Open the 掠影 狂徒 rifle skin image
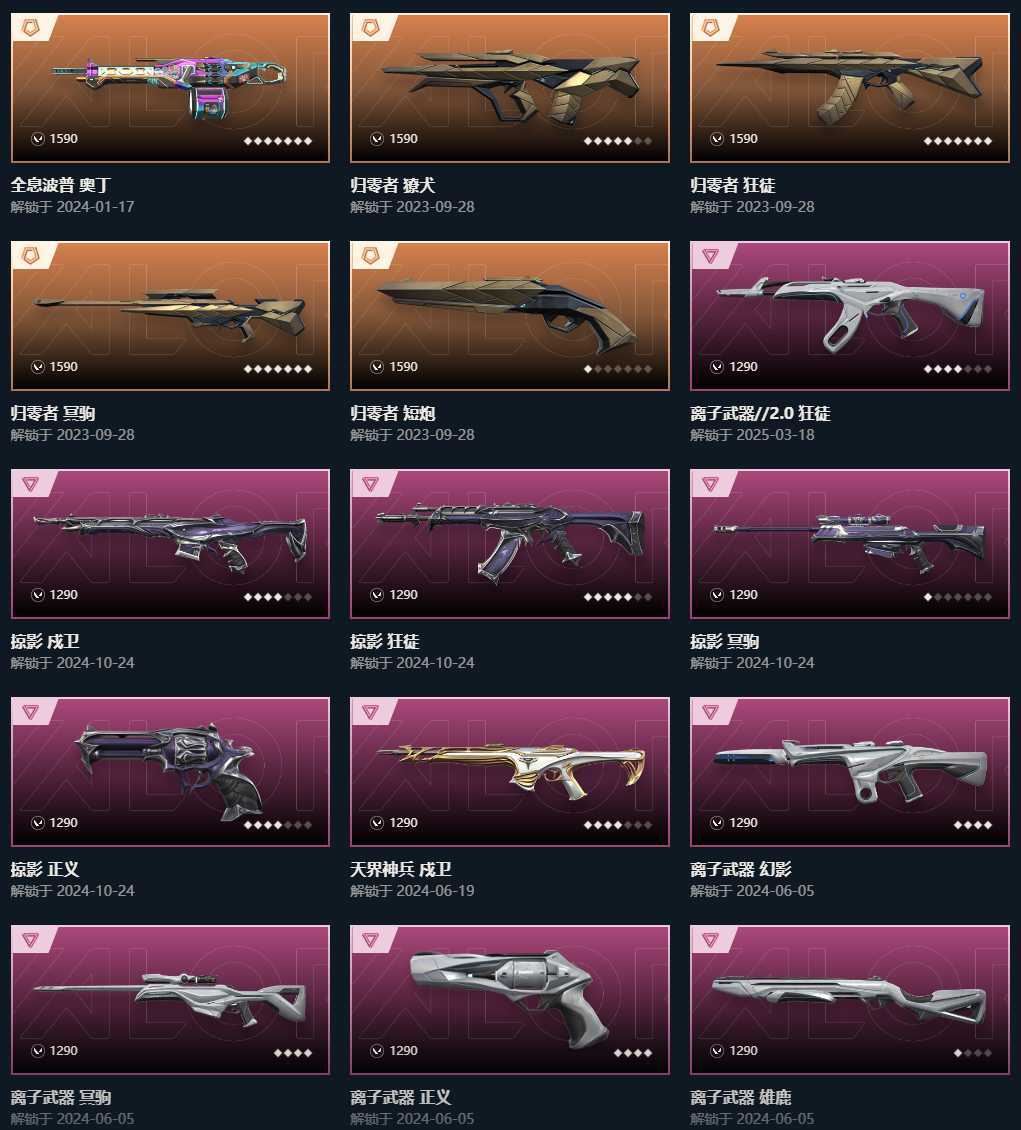1021x1130 pixels. (509, 543)
